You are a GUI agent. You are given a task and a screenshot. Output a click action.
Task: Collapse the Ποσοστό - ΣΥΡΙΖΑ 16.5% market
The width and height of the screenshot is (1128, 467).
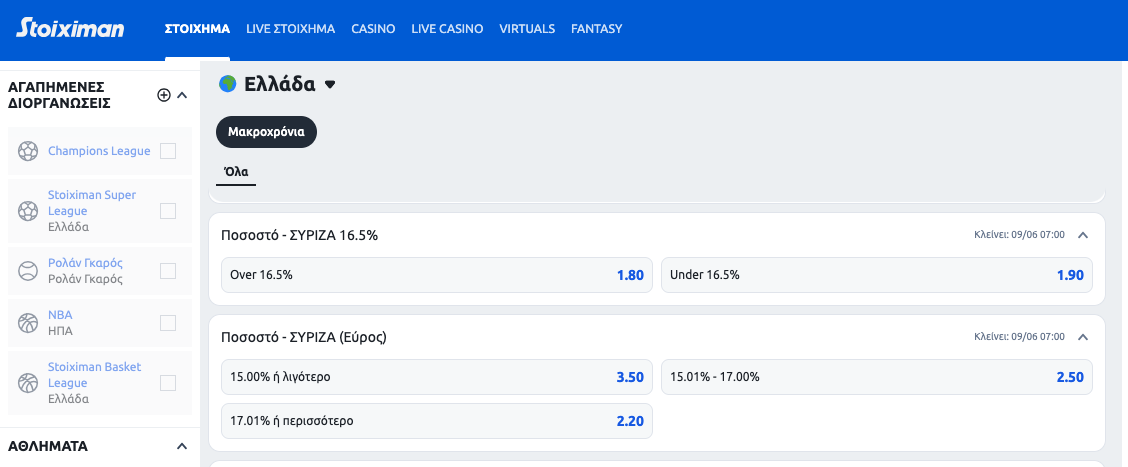coord(1083,235)
